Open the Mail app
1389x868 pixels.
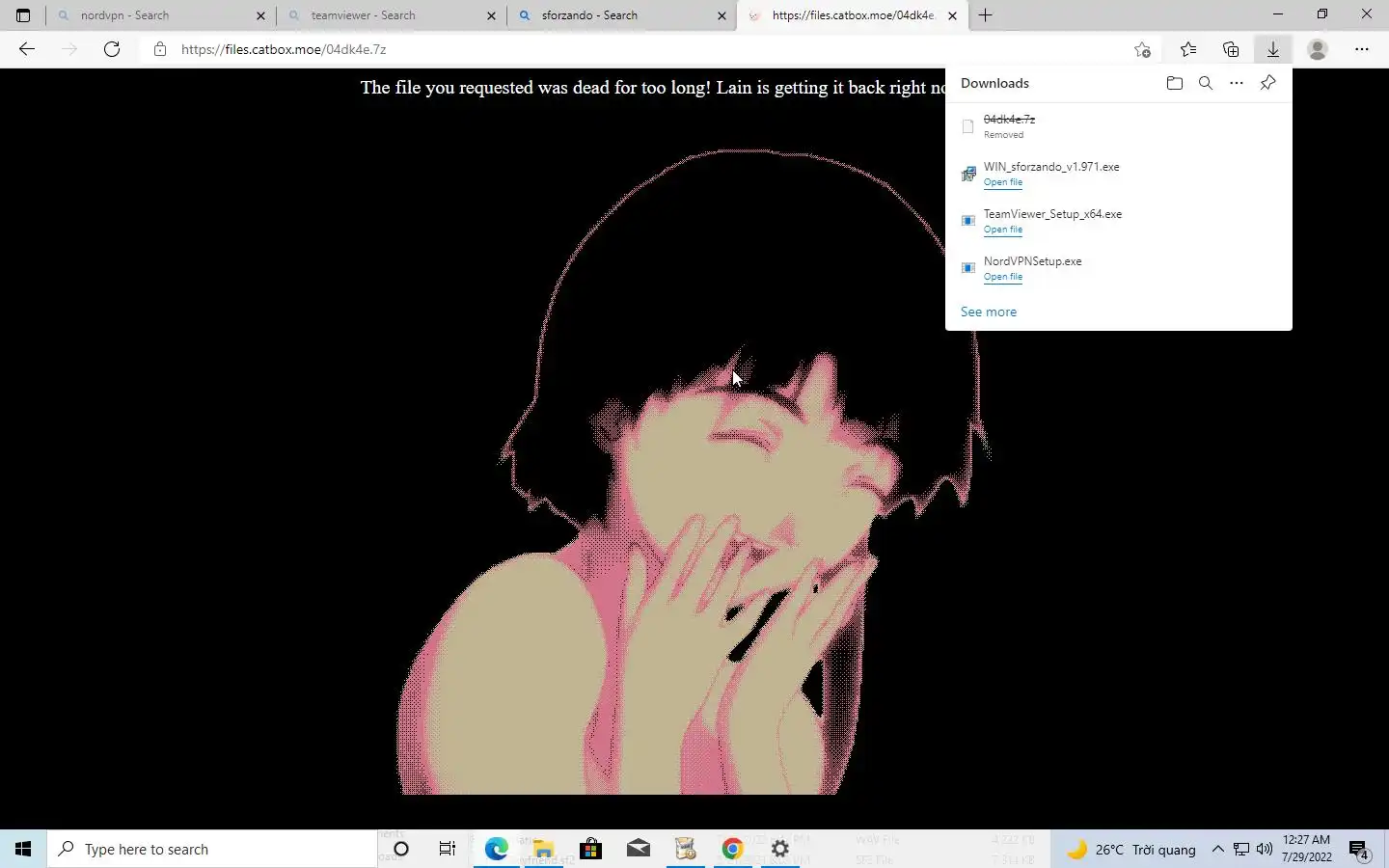tap(638, 849)
